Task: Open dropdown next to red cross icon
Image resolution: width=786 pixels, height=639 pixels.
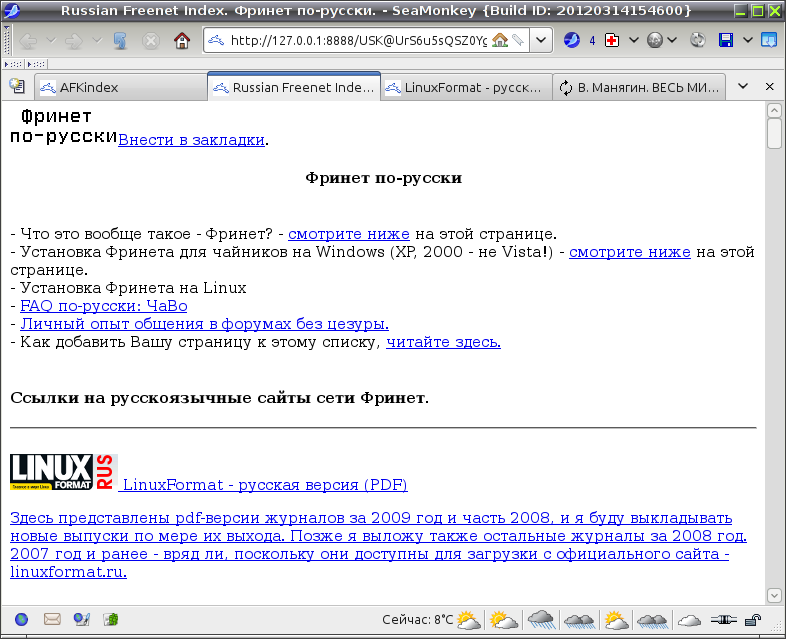Action: coord(634,40)
